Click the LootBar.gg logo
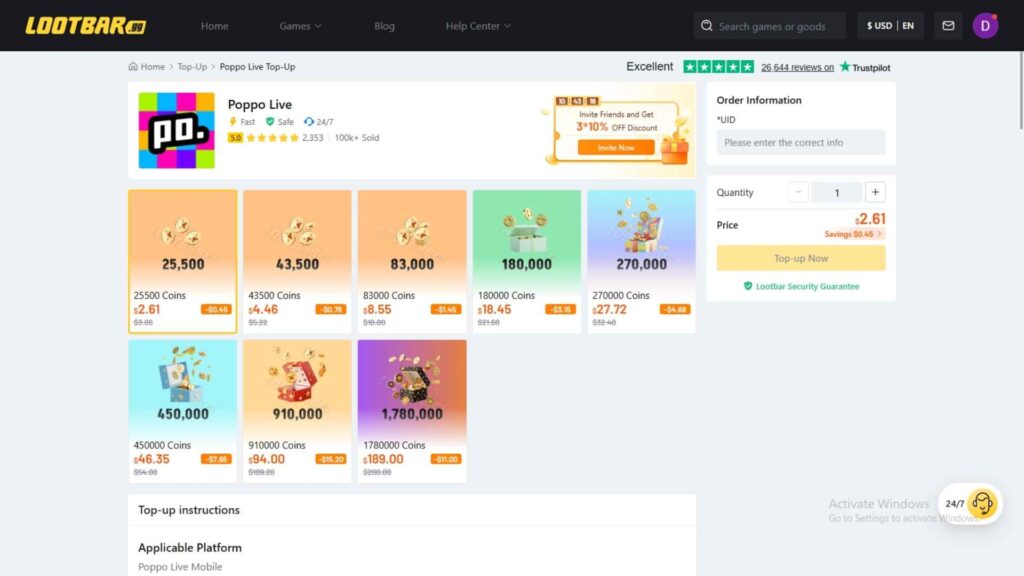Viewport: 1024px width, 576px height. click(86, 25)
